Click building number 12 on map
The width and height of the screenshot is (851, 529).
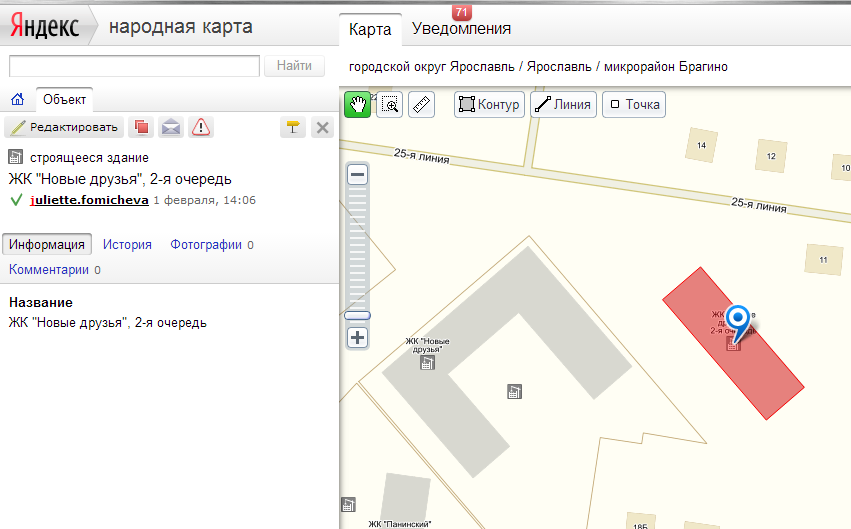pos(771,156)
